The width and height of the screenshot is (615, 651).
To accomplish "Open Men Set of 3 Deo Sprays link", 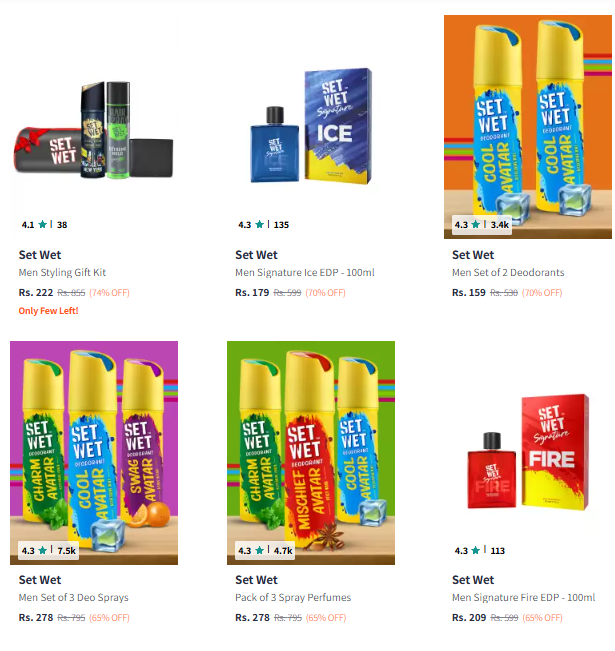I will [74, 597].
